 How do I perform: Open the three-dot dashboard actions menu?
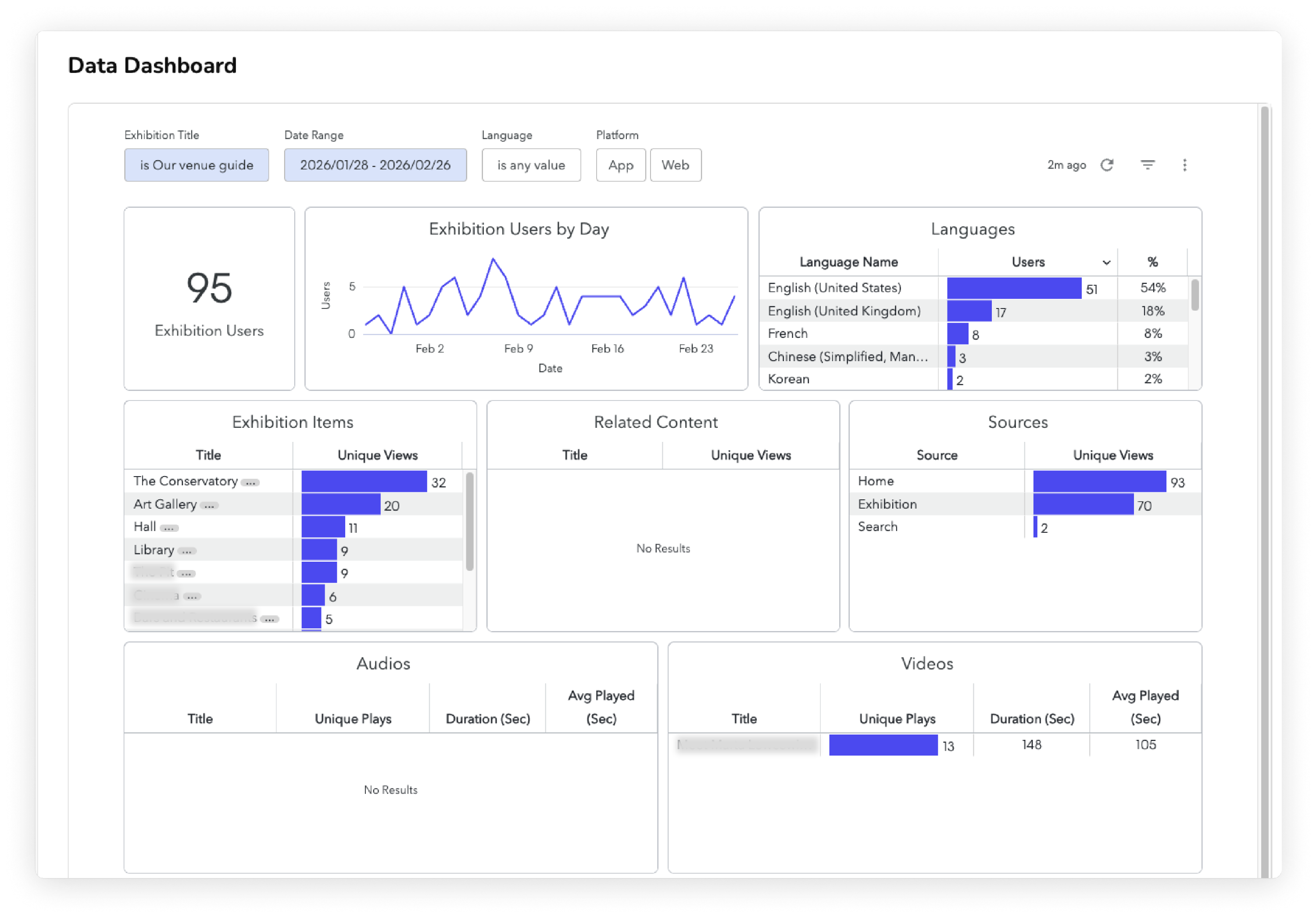point(1185,165)
